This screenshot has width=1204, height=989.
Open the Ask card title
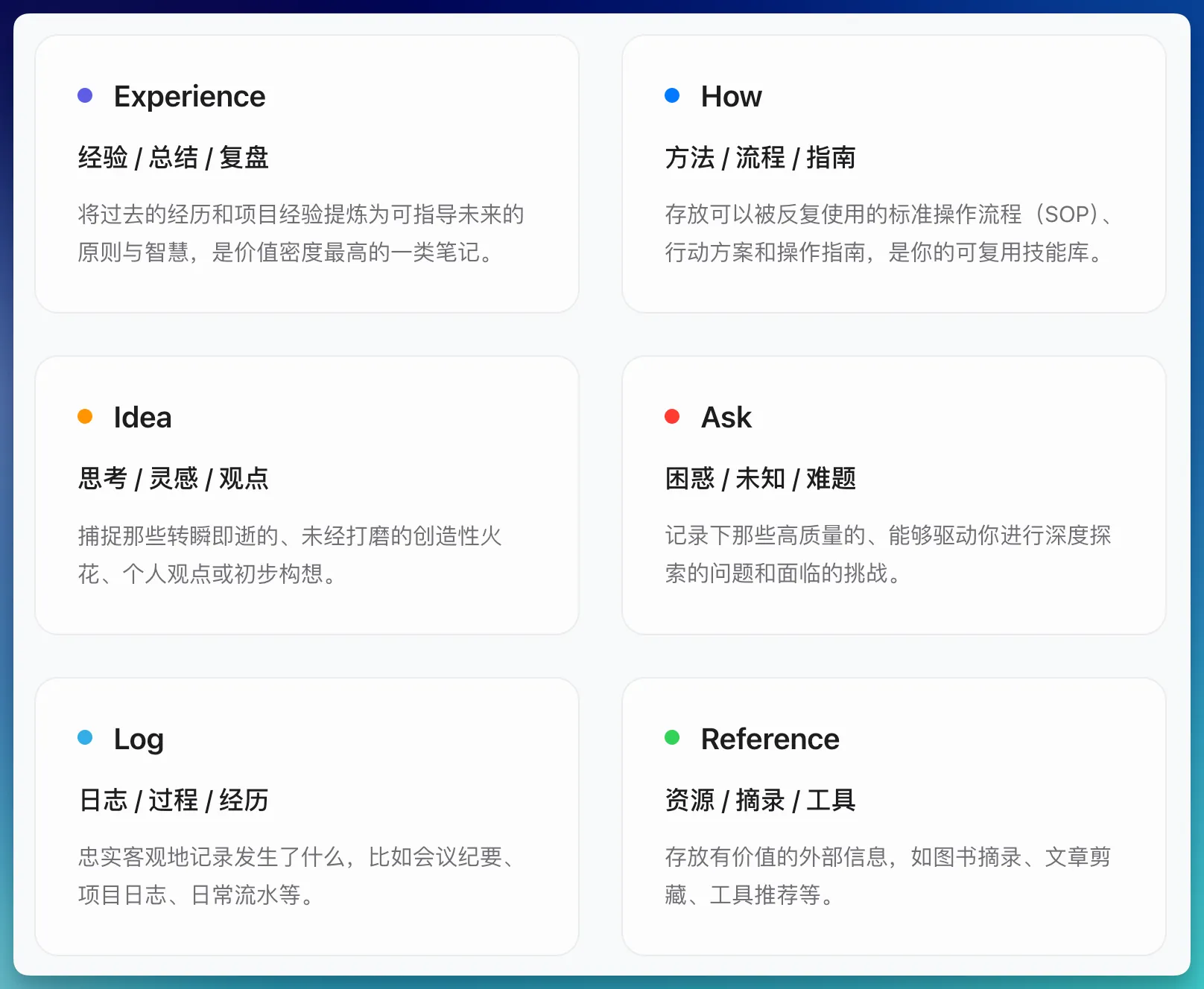click(x=726, y=418)
